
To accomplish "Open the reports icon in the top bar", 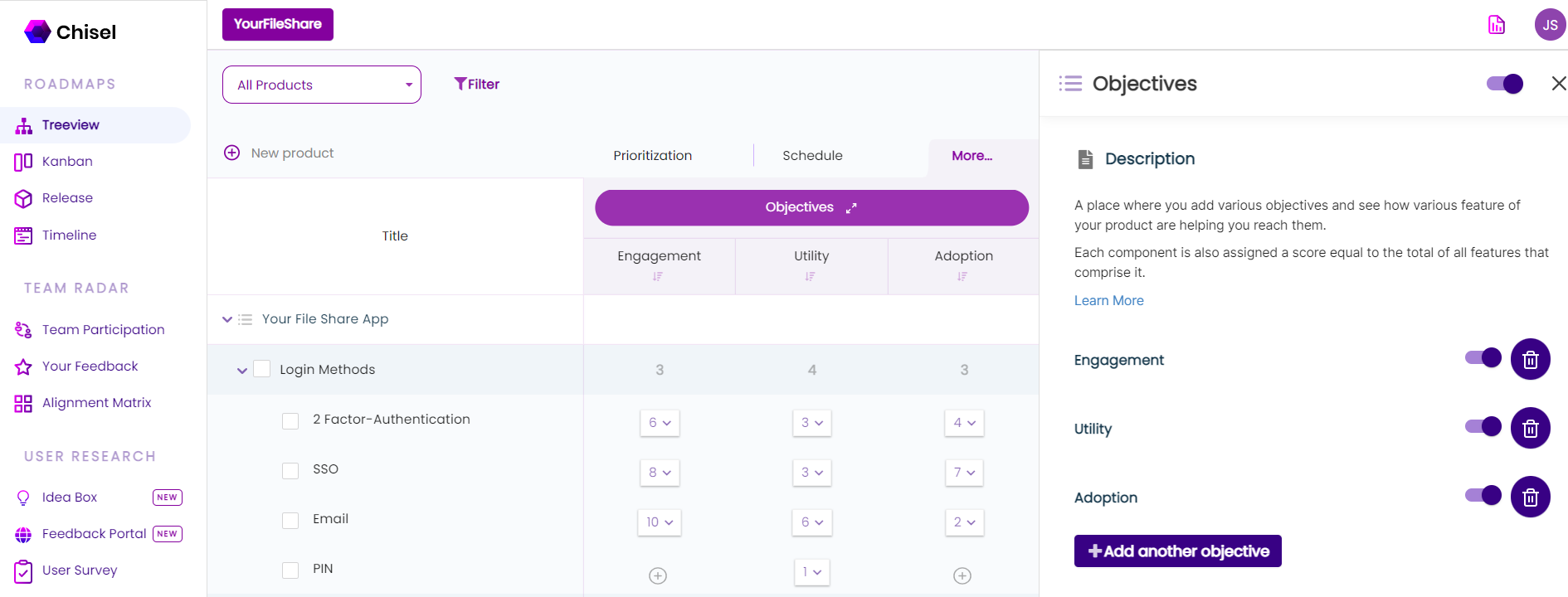I will point(1496,25).
